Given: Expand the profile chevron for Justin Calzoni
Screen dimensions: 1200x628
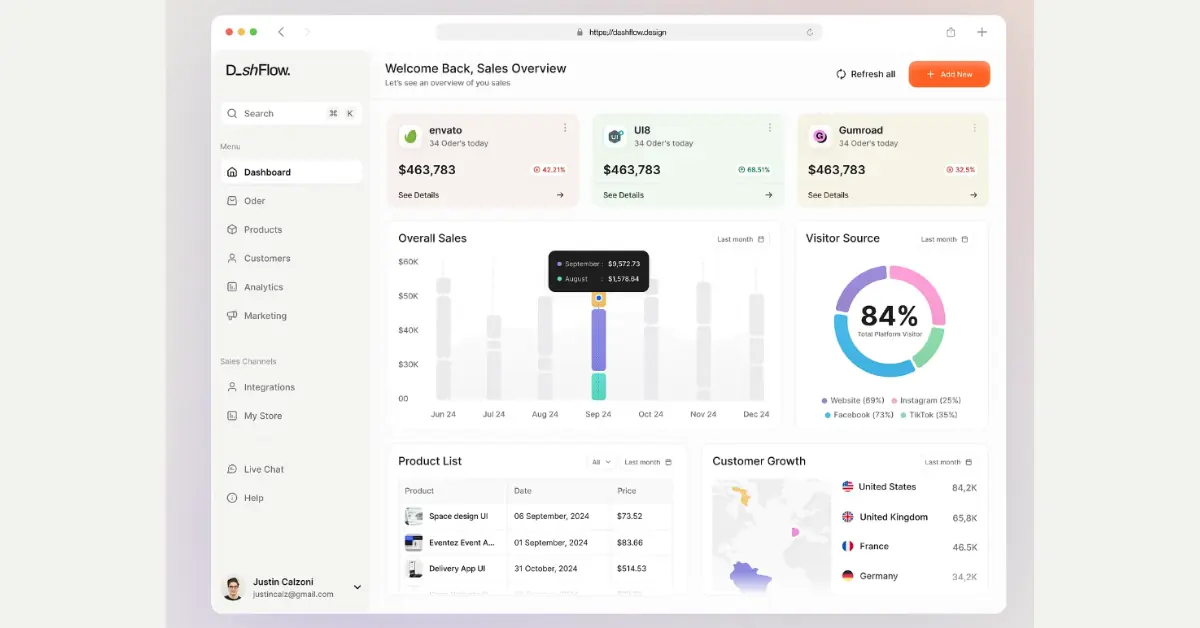Looking at the screenshot, I should click(357, 587).
